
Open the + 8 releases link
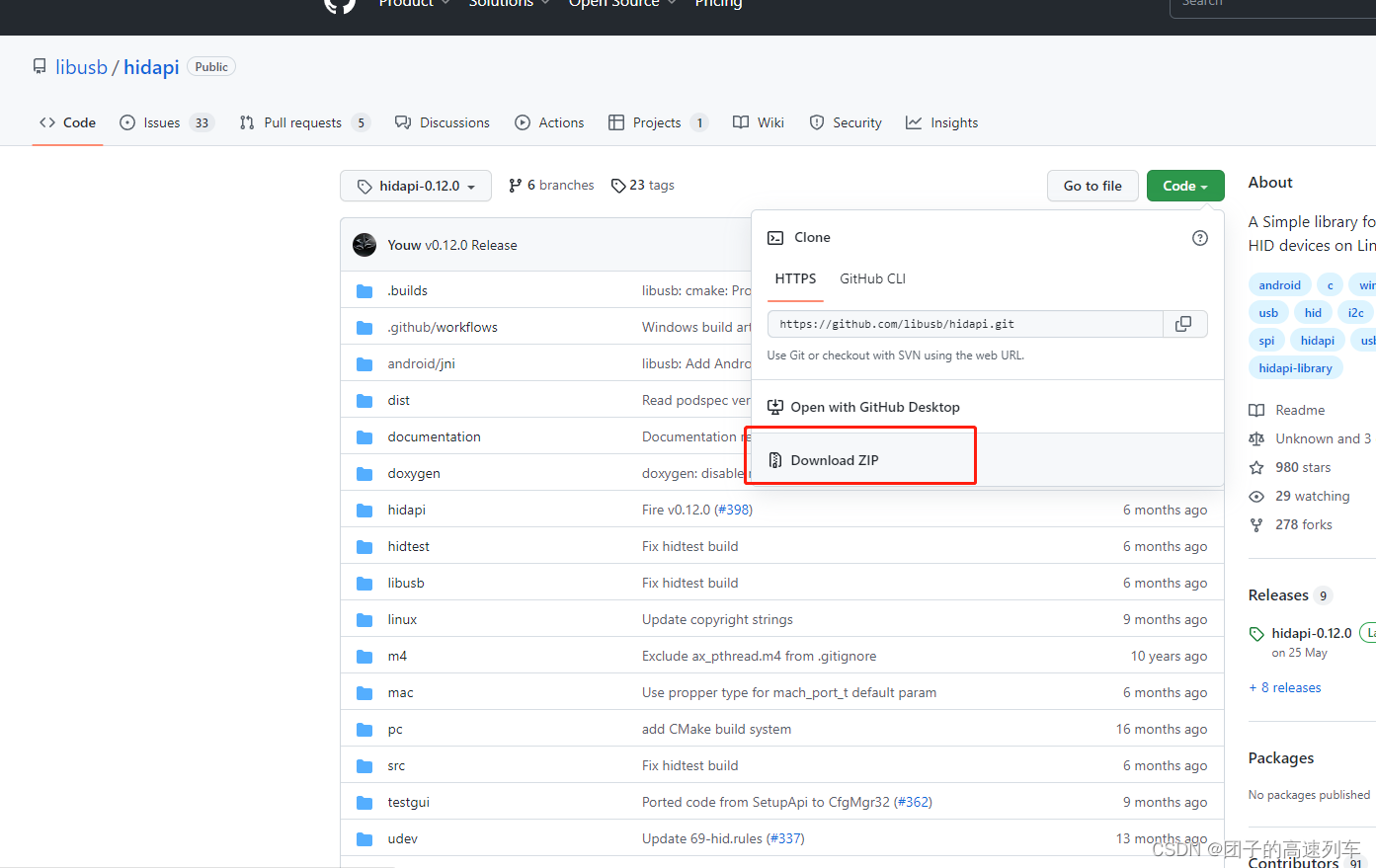[1284, 687]
